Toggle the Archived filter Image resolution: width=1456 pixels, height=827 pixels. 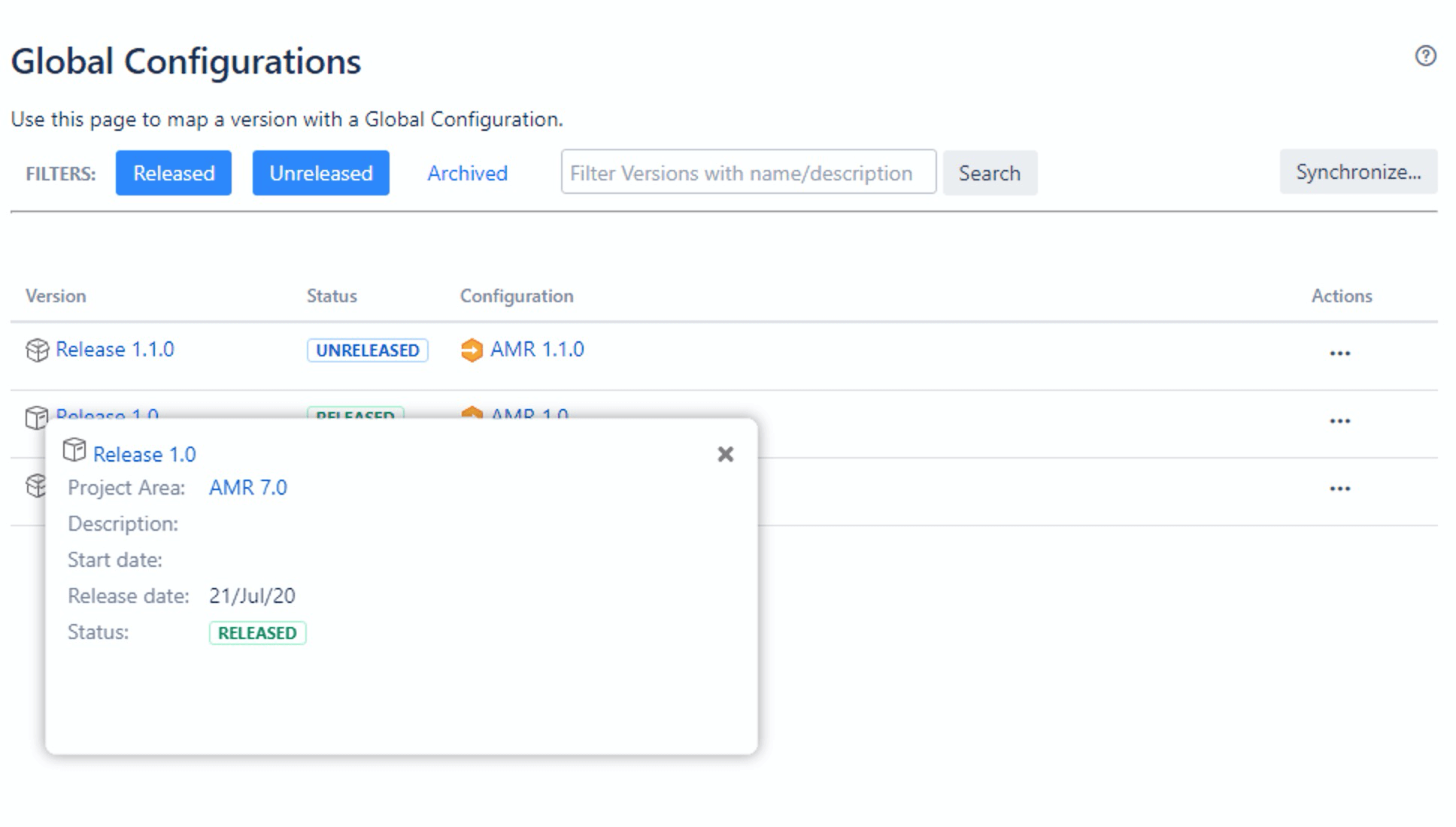point(467,173)
